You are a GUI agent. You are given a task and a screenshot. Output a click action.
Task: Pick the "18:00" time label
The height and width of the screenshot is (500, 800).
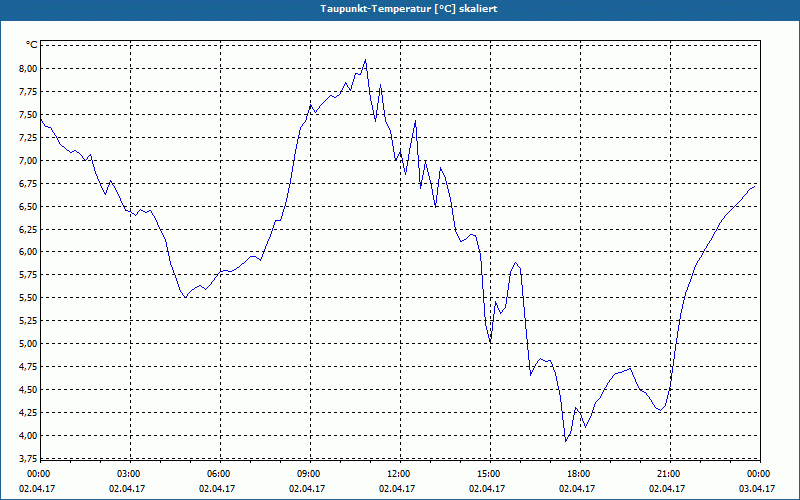580,474
